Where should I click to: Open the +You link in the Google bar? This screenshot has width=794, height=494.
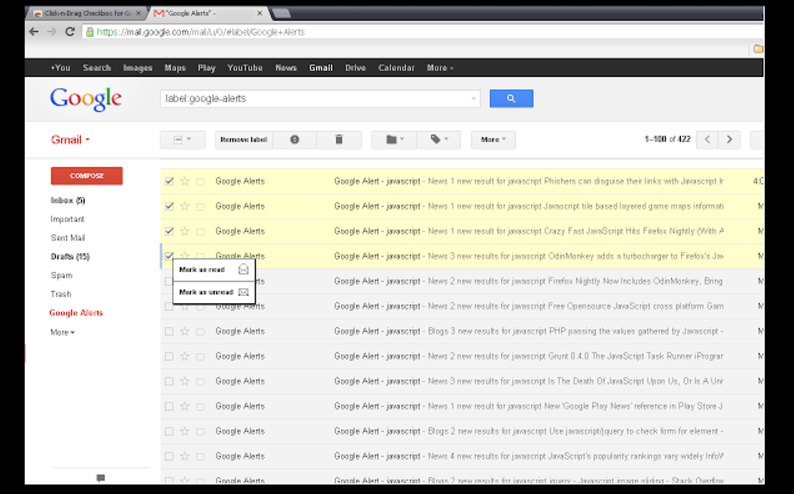pyautogui.click(x=60, y=68)
